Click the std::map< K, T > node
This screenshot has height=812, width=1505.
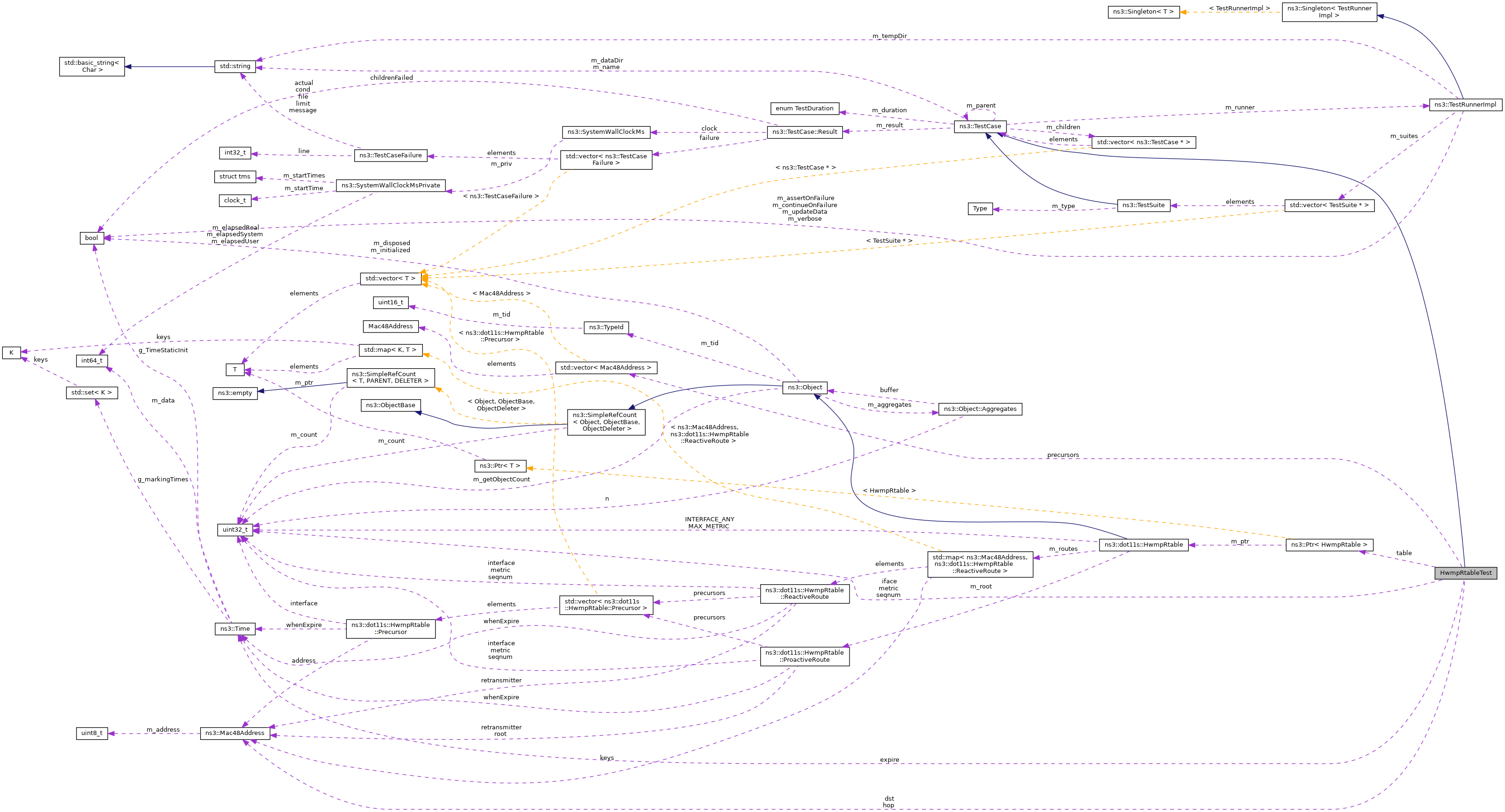390,350
